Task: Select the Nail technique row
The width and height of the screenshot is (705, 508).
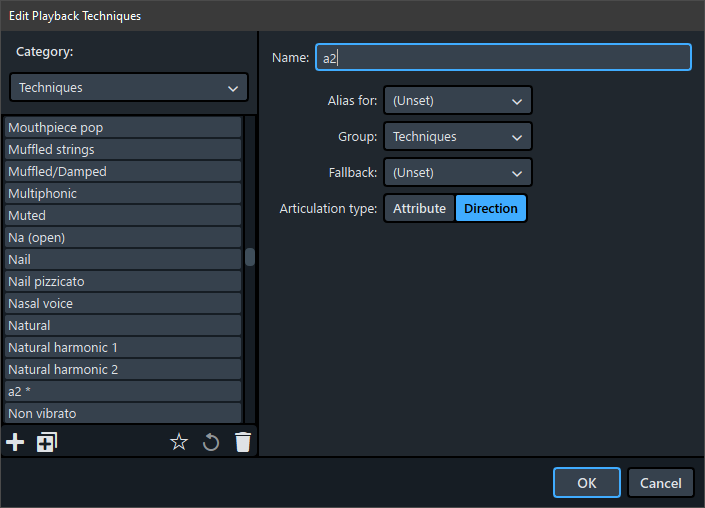Action: [123, 260]
